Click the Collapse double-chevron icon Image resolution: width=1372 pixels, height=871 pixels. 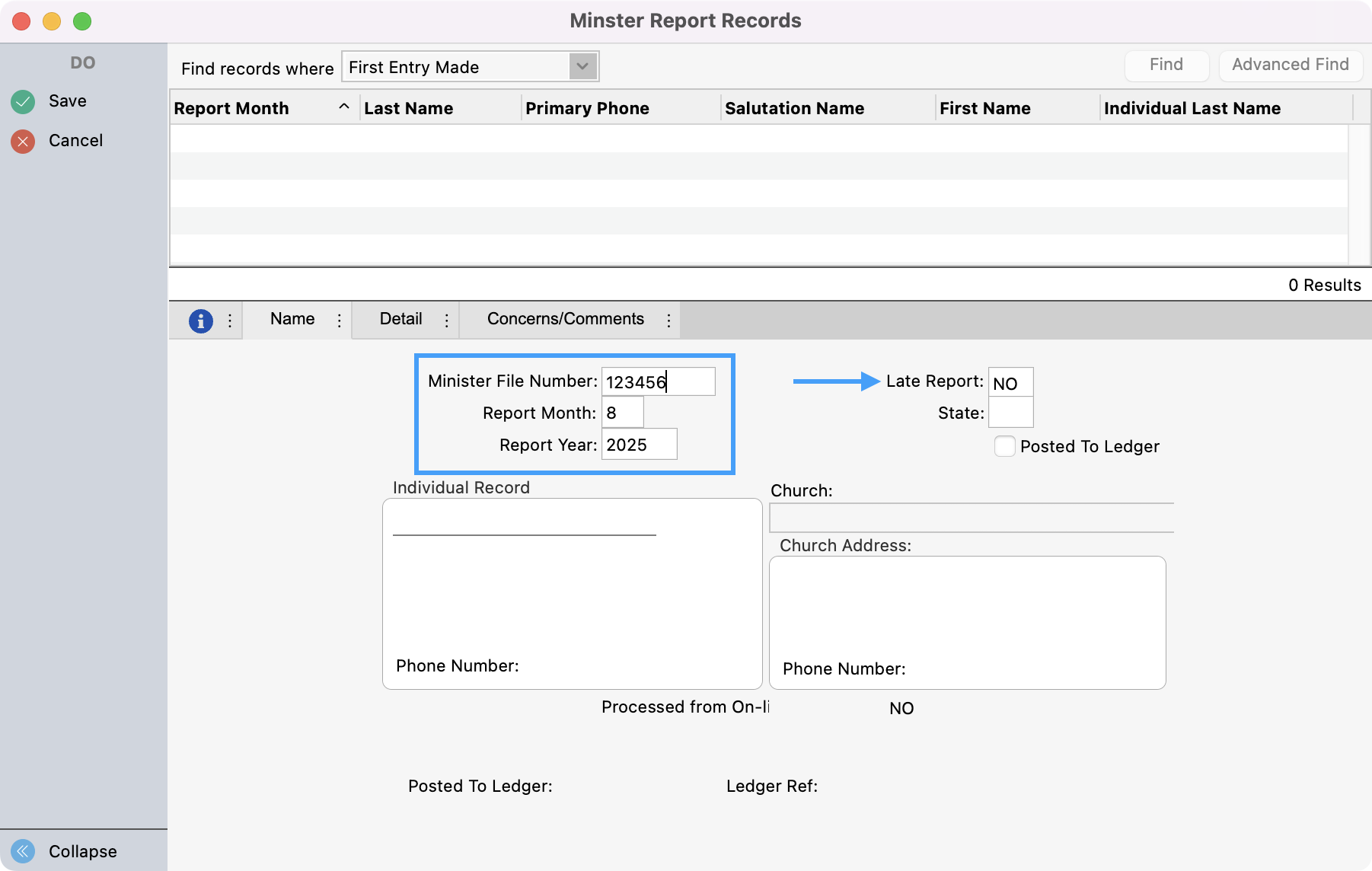point(23,850)
